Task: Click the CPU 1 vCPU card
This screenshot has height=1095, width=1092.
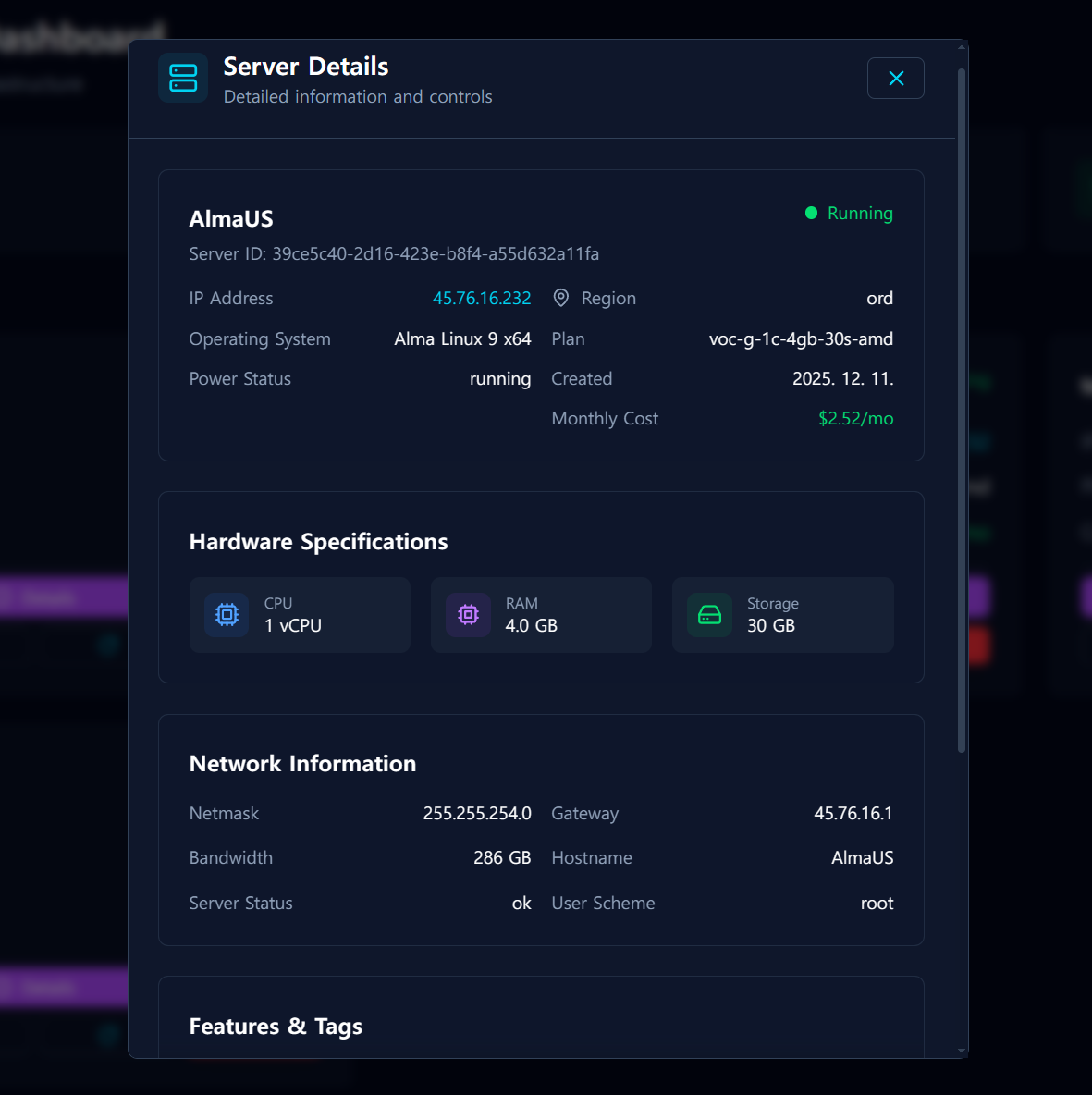Action: click(300, 614)
